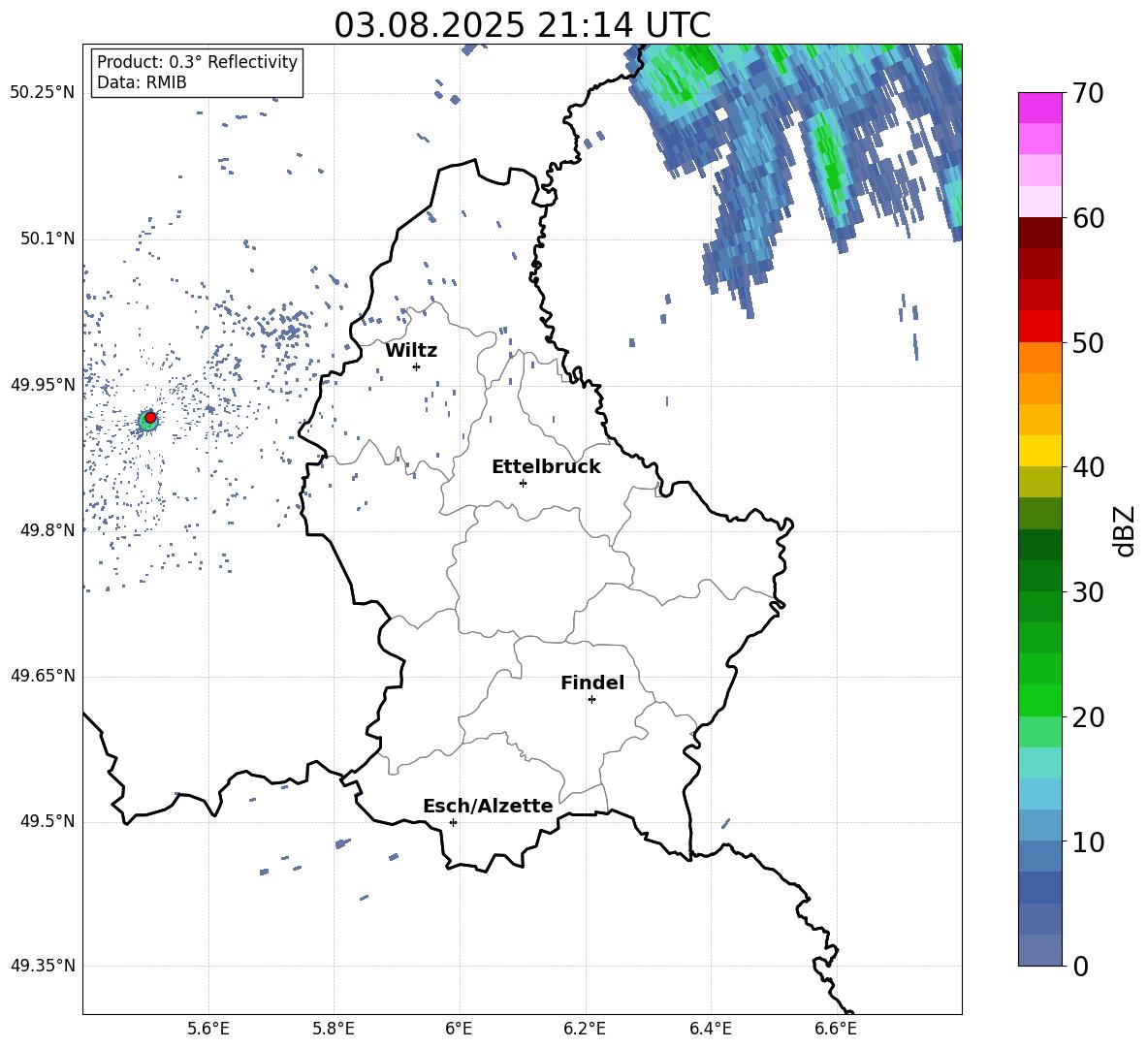Viewport: 1148px width, 1048px height.
Task: Click the Findel city label
Action: [592, 683]
